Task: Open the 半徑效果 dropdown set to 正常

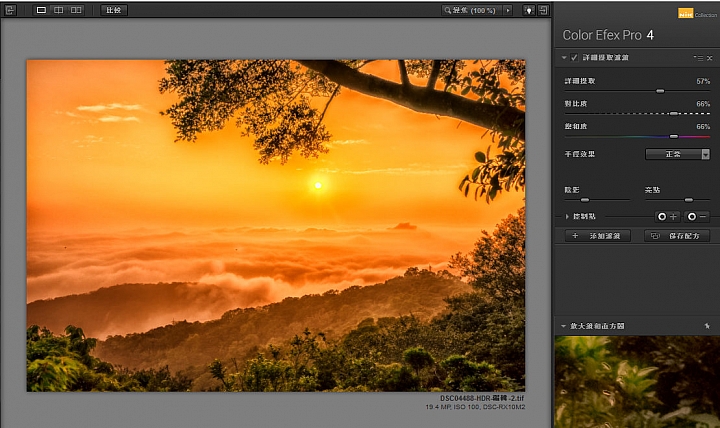Action: (677, 154)
